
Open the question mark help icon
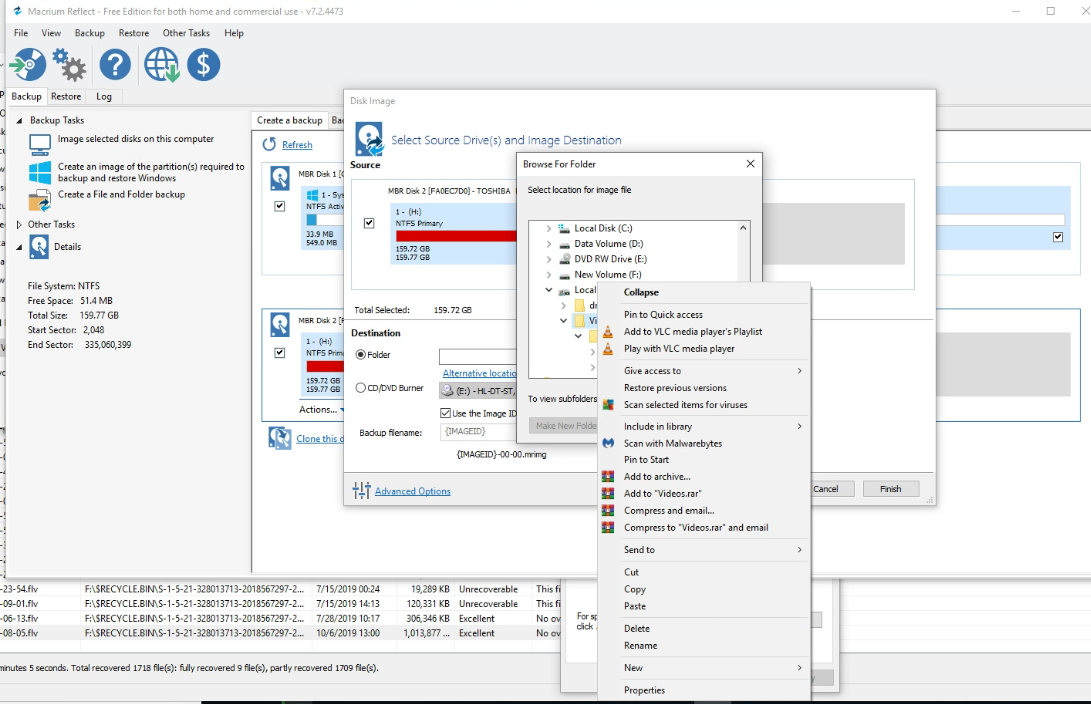coord(115,65)
